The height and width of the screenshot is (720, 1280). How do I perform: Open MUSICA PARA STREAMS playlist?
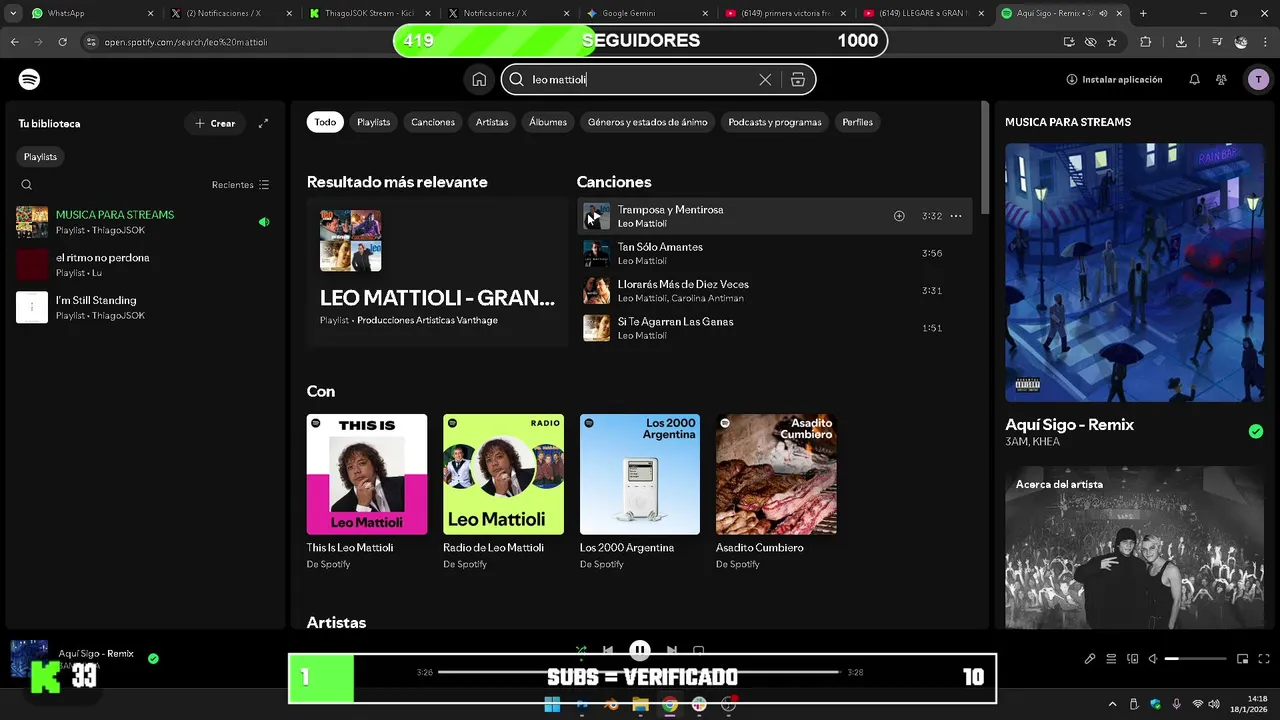pos(144,222)
